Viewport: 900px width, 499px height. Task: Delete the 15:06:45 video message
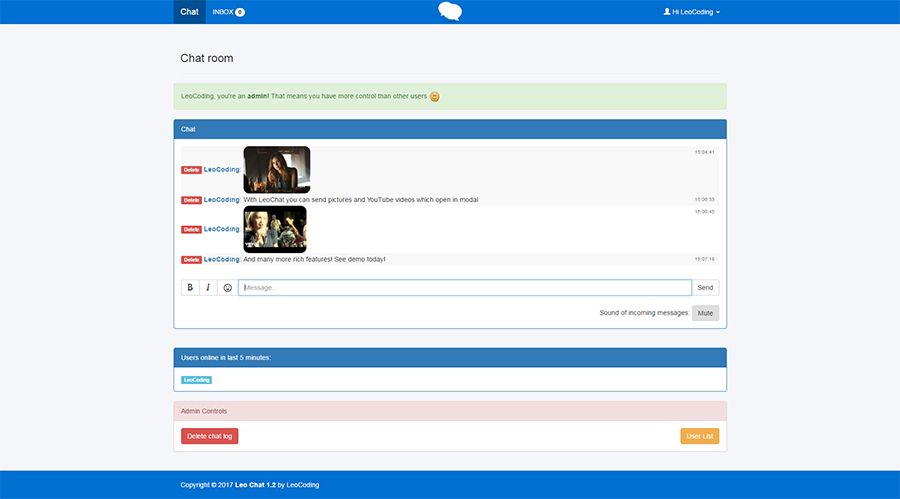[x=191, y=230]
